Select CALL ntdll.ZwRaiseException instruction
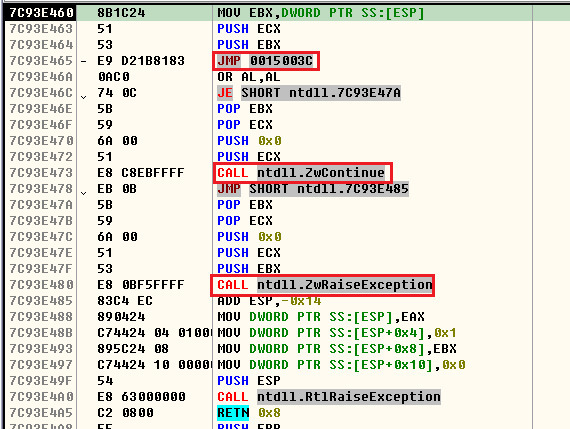This screenshot has height=429, width=570. point(325,285)
